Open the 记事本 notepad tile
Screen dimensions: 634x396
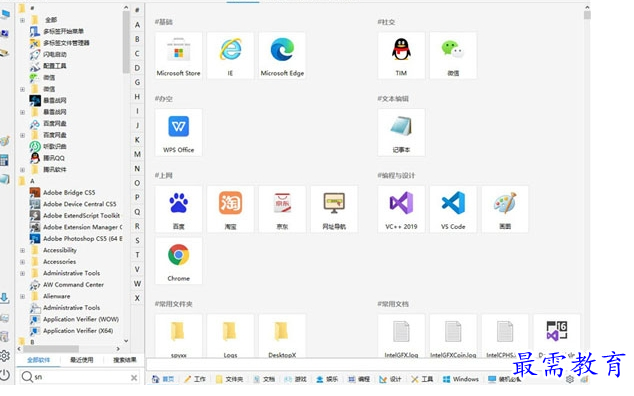point(401,132)
